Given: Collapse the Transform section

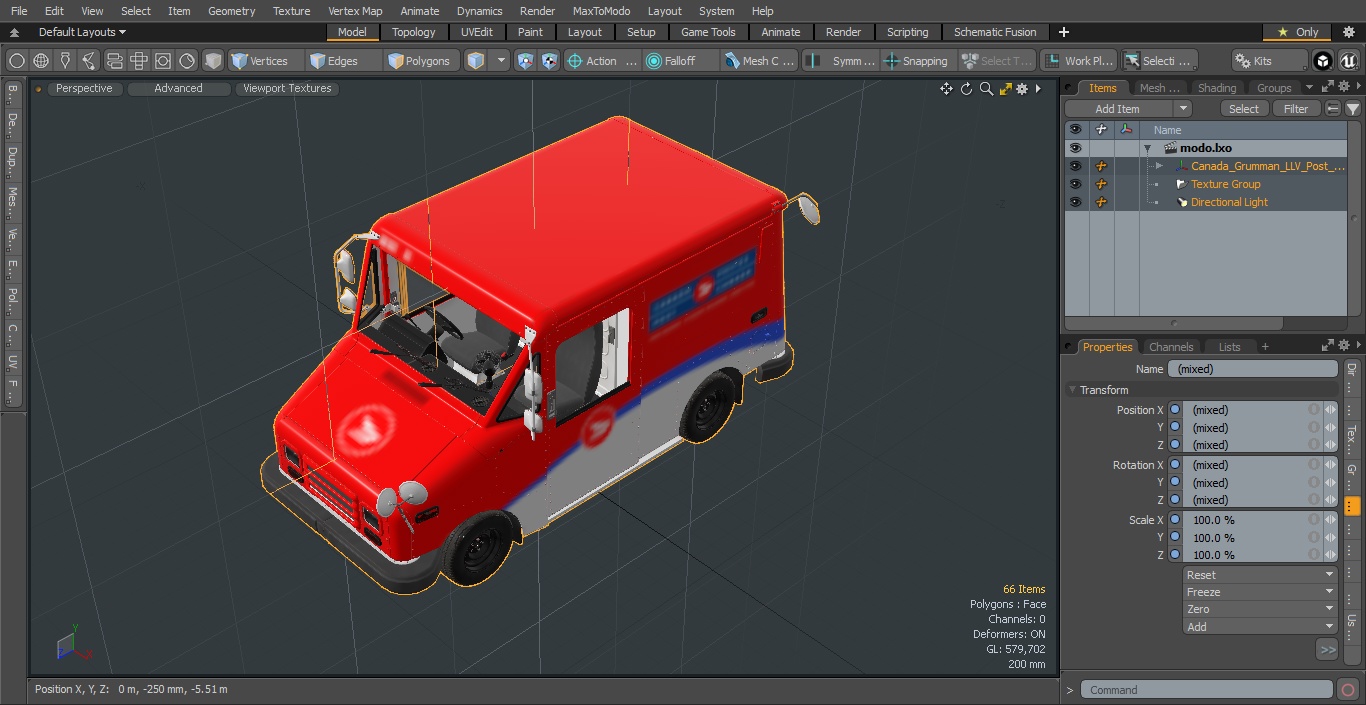Looking at the screenshot, I should (1073, 390).
